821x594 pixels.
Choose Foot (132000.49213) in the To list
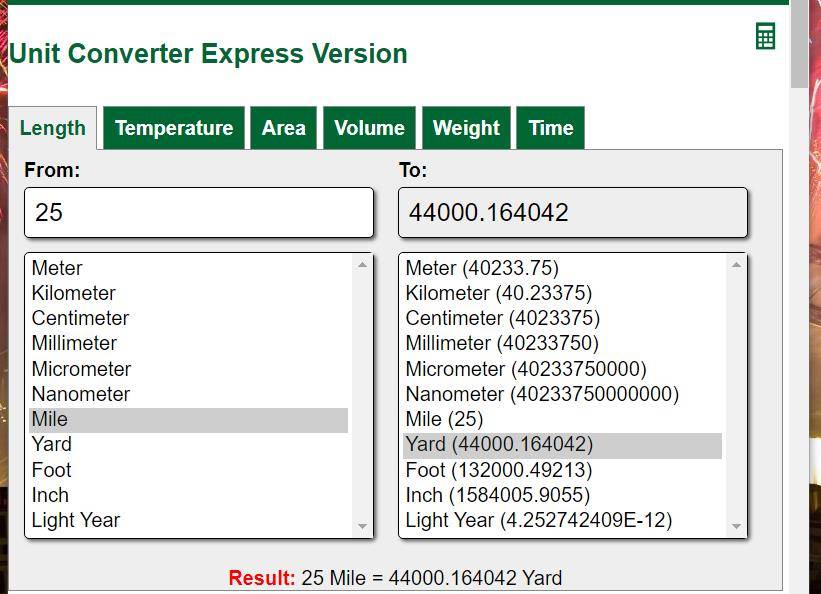pyautogui.click(x=563, y=470)
